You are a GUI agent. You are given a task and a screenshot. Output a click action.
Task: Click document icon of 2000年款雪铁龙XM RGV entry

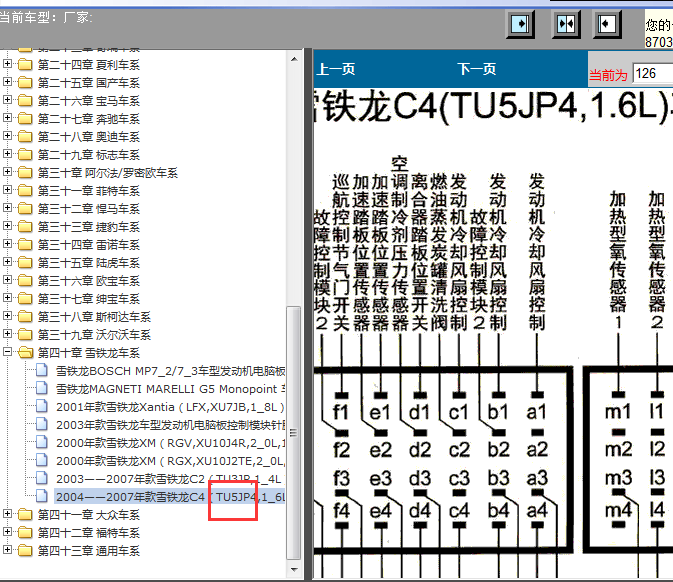[42, 442]
